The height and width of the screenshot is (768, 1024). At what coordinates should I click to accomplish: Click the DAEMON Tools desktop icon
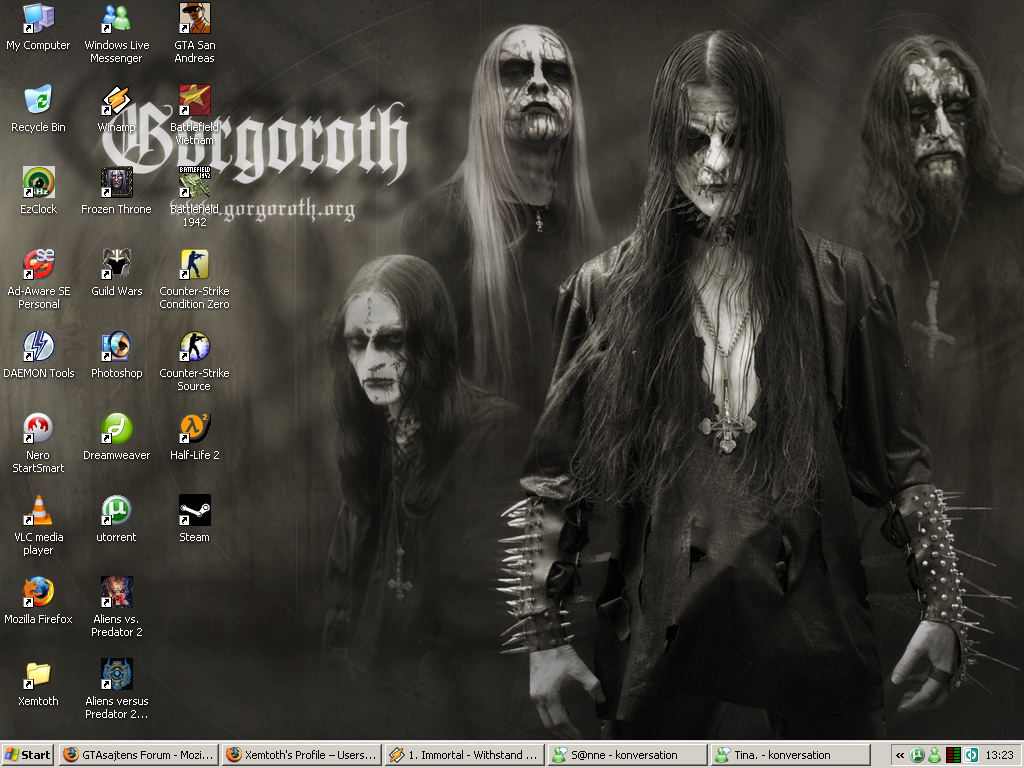pyautogui.click(x=38, y=347)
